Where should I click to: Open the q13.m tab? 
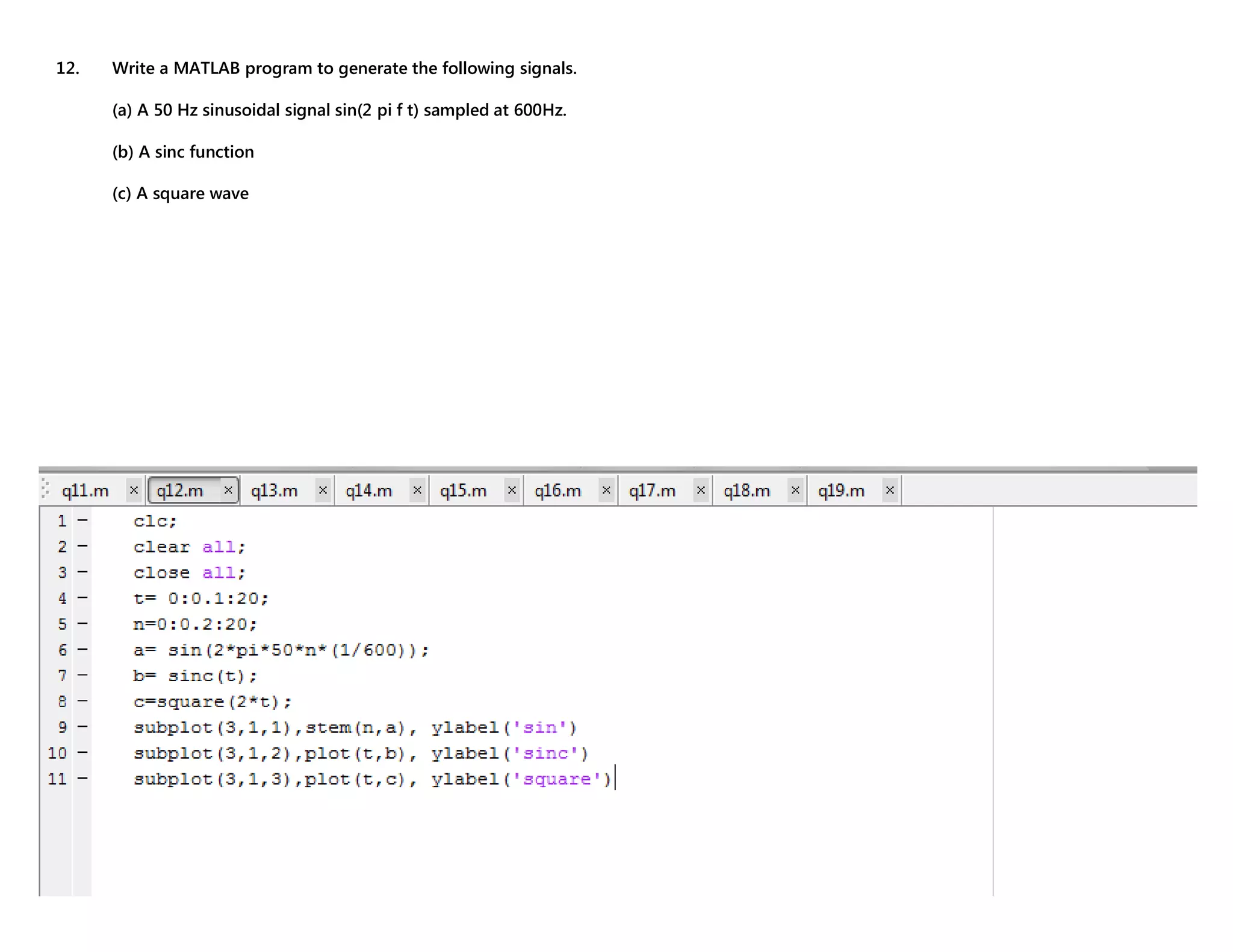coord(274,491)
